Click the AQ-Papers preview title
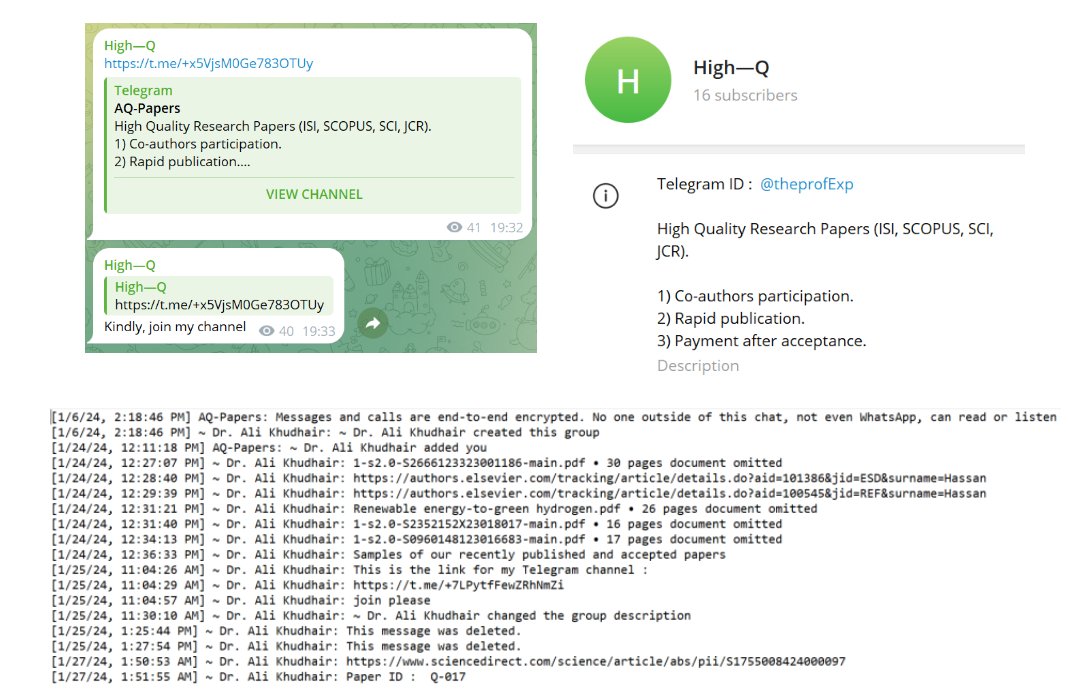The image size is (1069, 693). [147, 108]
